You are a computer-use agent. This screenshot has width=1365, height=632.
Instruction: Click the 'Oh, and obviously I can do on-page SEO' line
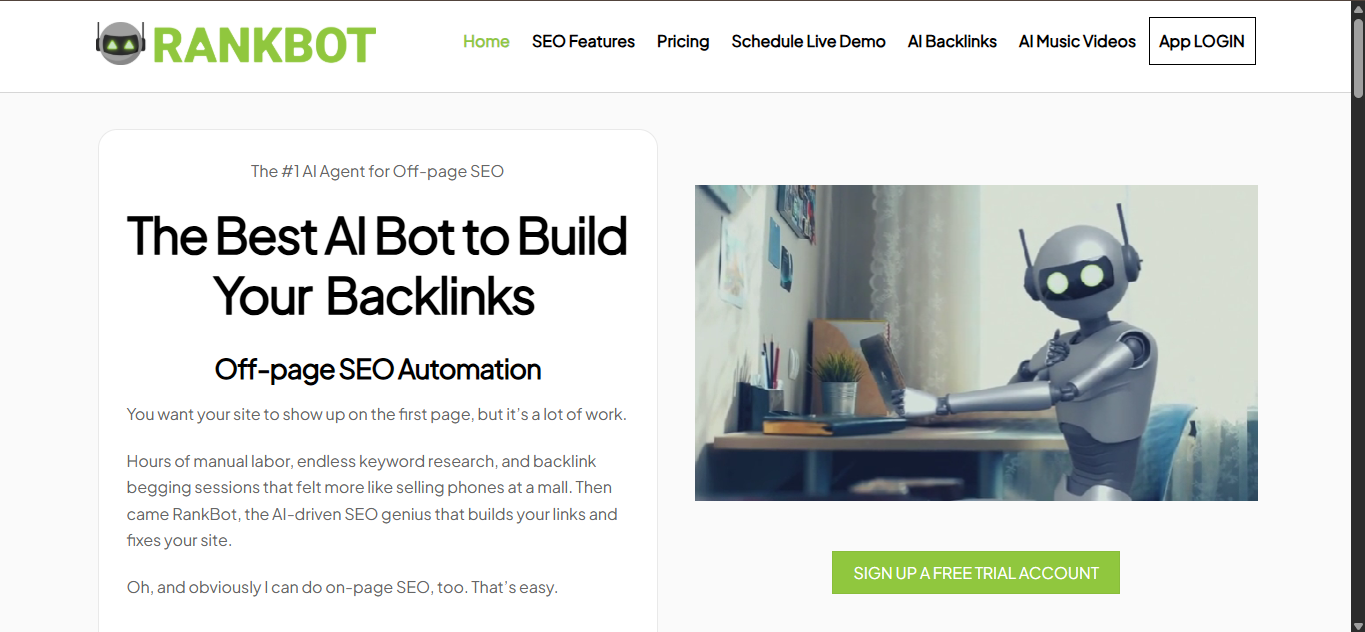(342, 587)
